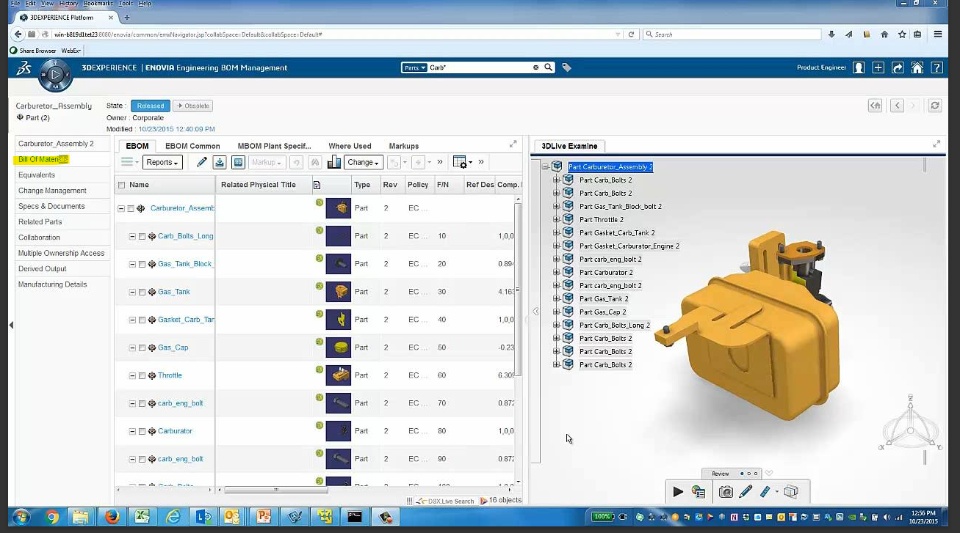Open table settings gear icon

click(460, 162)
